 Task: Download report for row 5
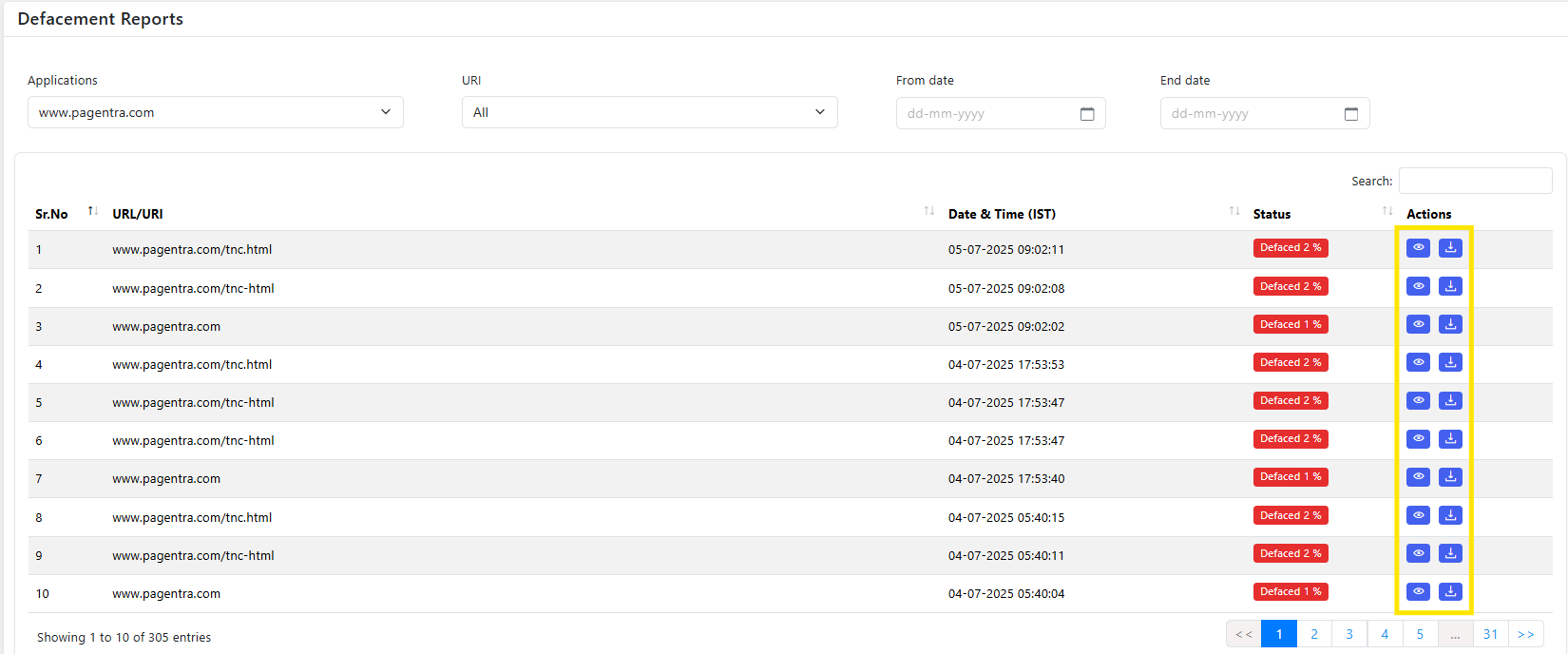pos(1450,400)
